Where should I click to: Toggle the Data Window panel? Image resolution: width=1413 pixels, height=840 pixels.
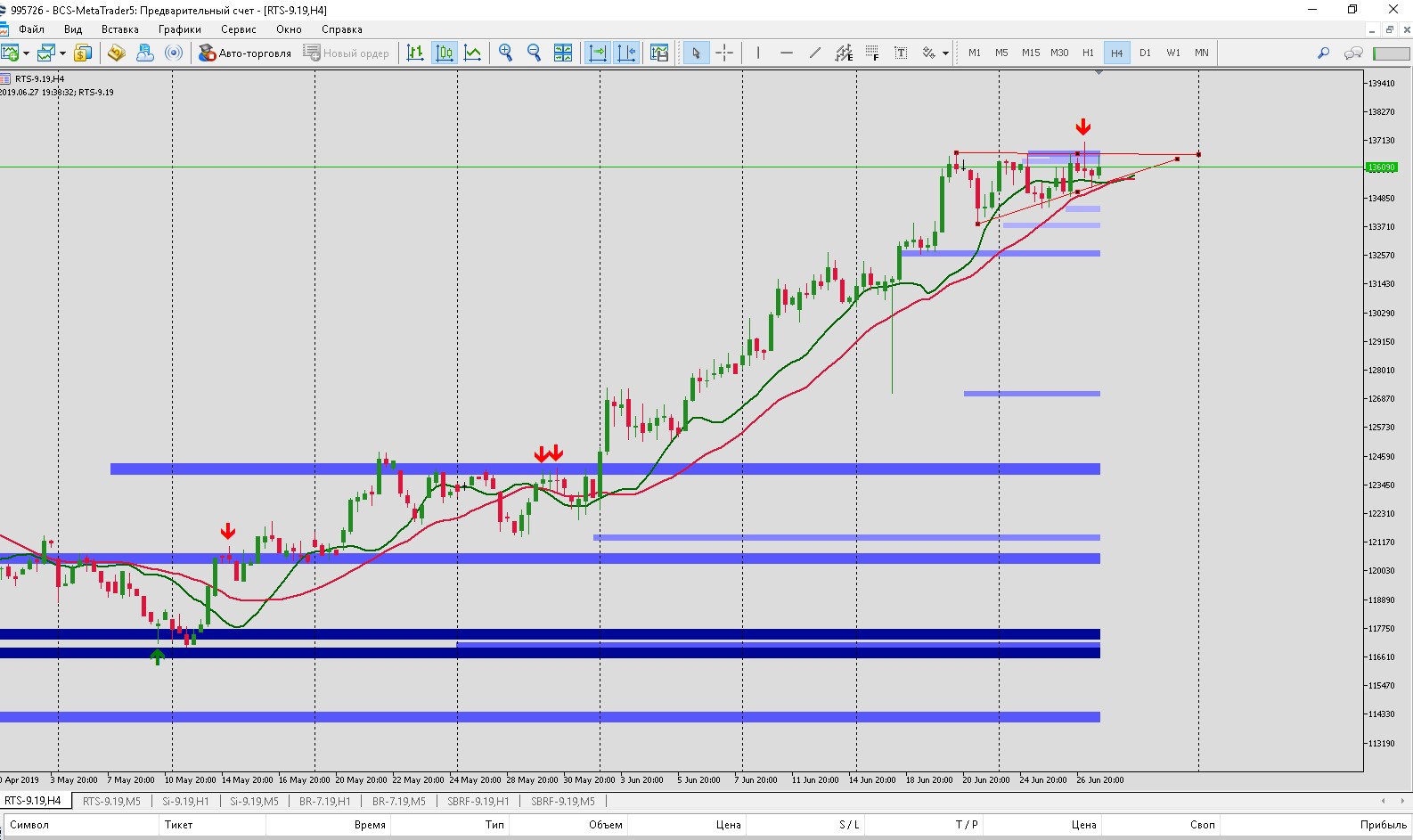pyautogui.click(x=116, y=53)
